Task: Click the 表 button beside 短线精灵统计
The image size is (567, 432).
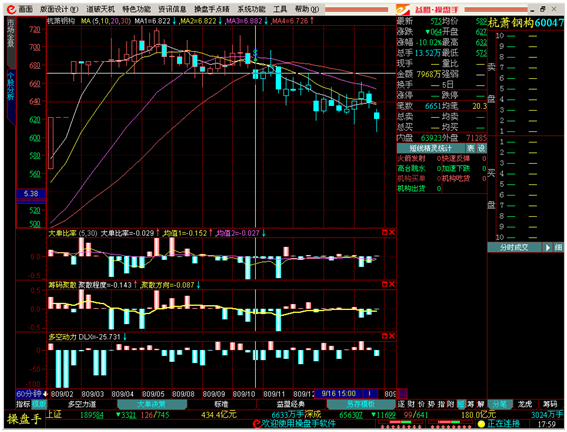Action: point(470,148)
